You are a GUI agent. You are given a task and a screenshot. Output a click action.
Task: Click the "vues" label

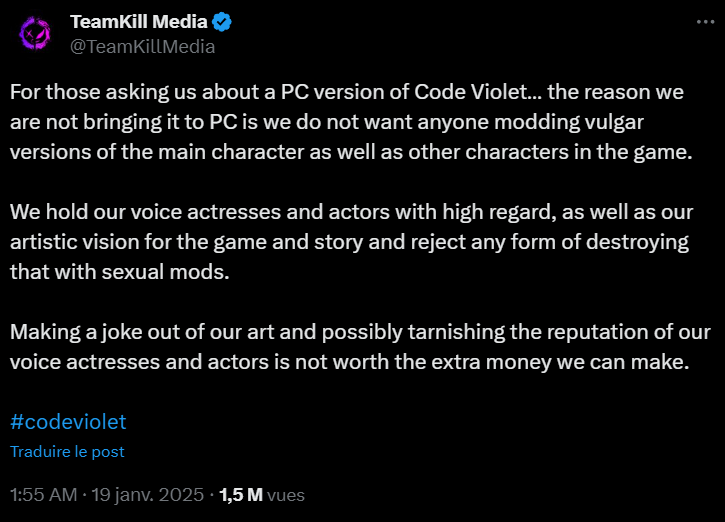(x=286, y=495)
